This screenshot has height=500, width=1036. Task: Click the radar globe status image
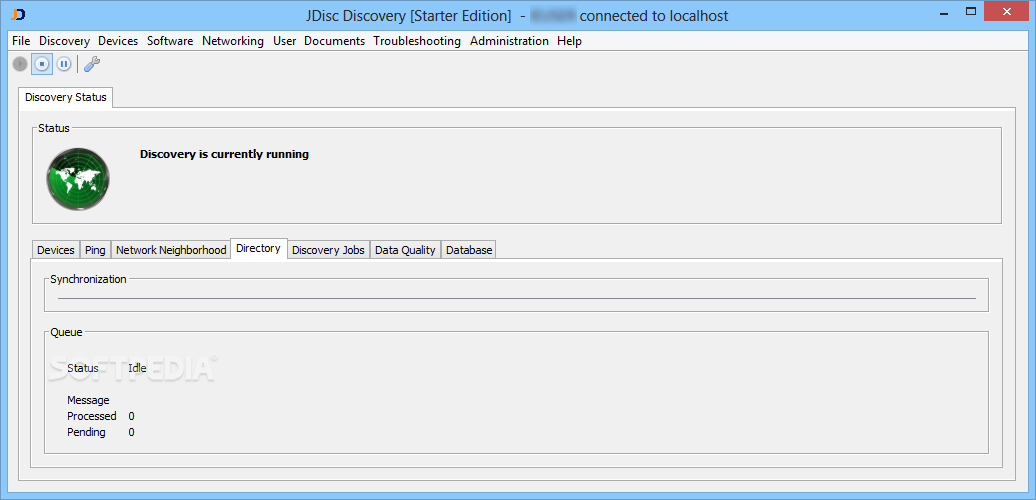tap(78, 179)
